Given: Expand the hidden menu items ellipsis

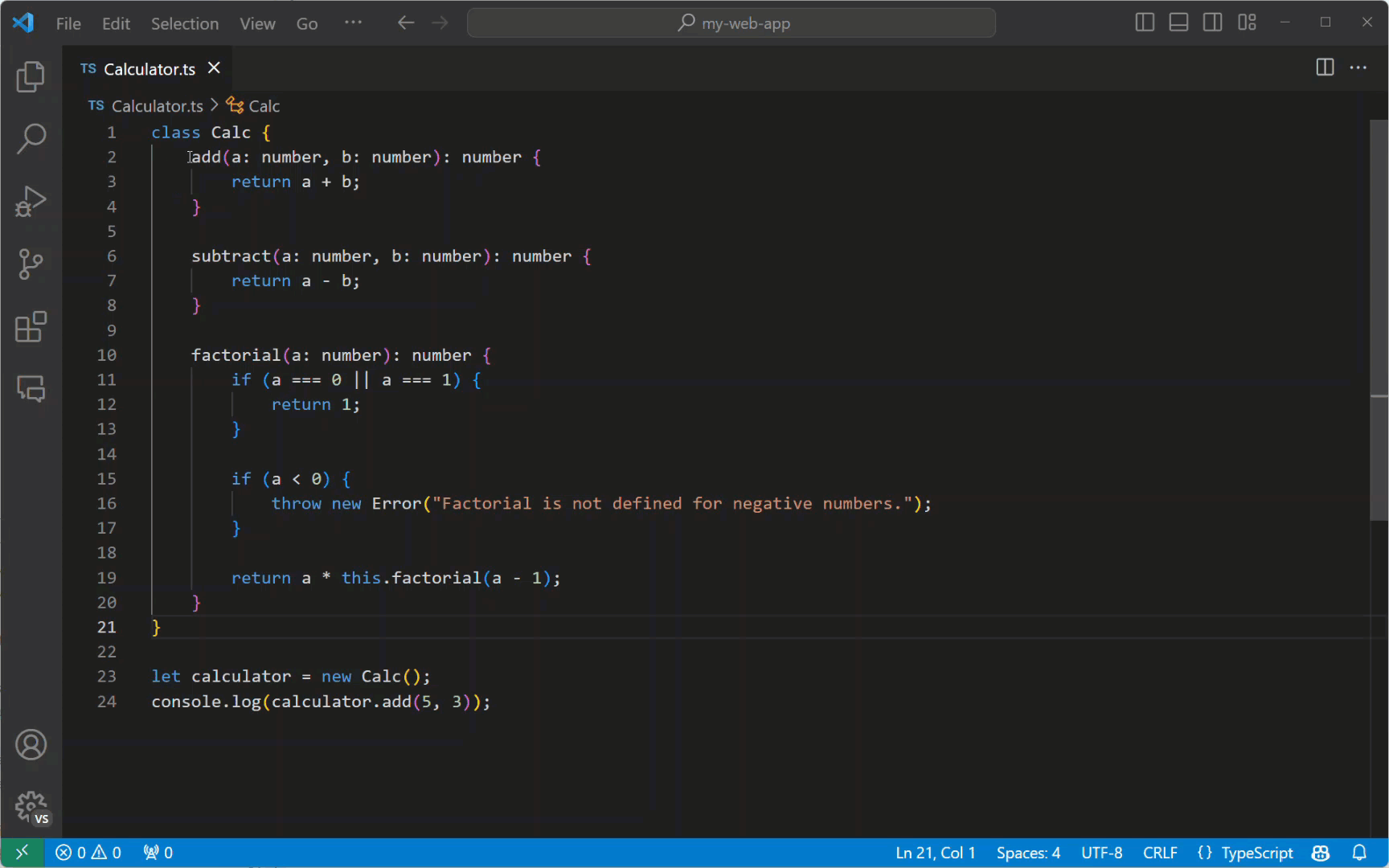Looking at the screenshot, I should [353, 23].
